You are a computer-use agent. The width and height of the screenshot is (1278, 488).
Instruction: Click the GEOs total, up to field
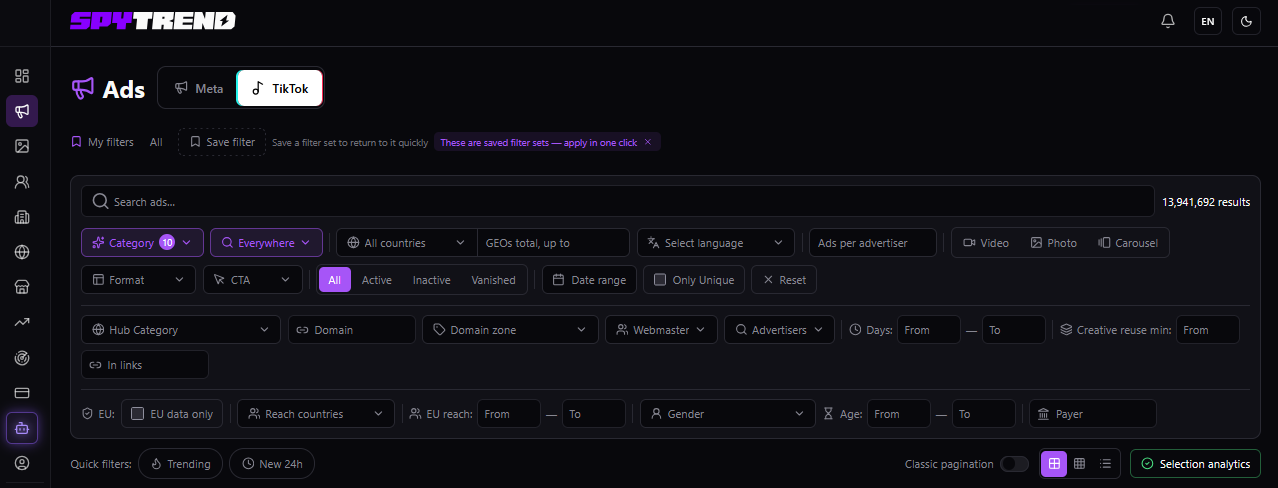pos(553,243)
